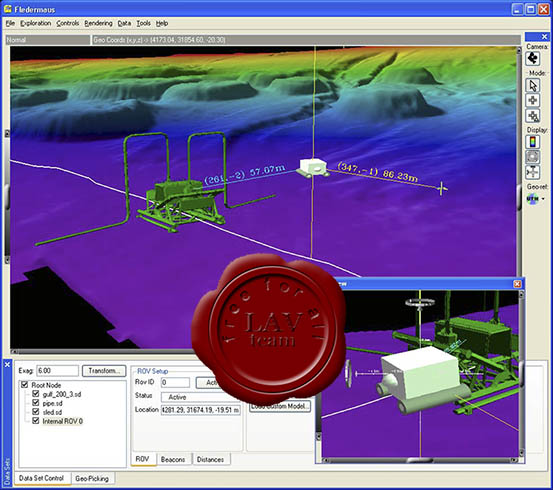The image size is (553, 490).
Task: Click the Geo Coords readout bar
Action: tap(306, 40)
